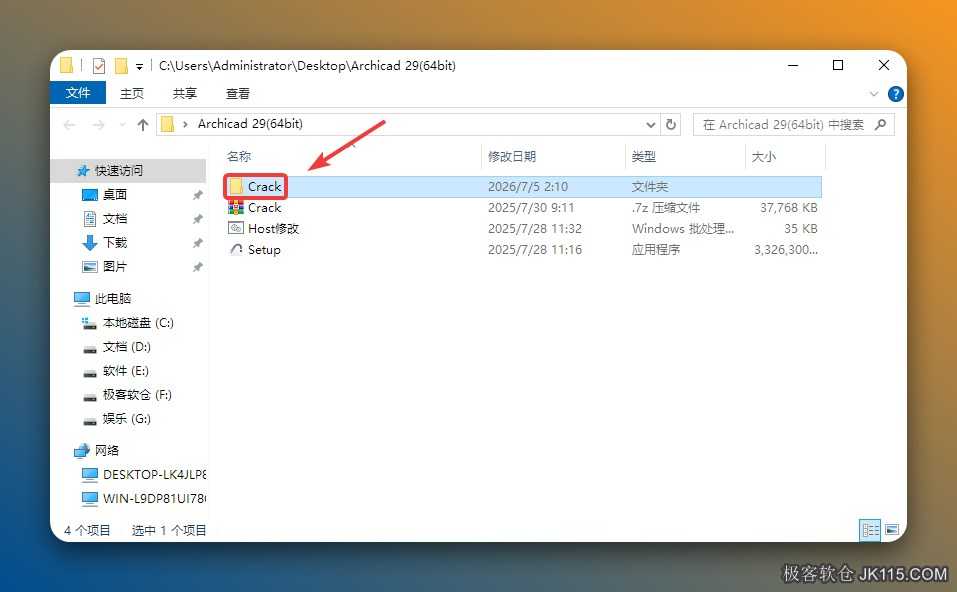Go up one folder level
This screenshot has width=957, height=592.
[x=143, y=125]
